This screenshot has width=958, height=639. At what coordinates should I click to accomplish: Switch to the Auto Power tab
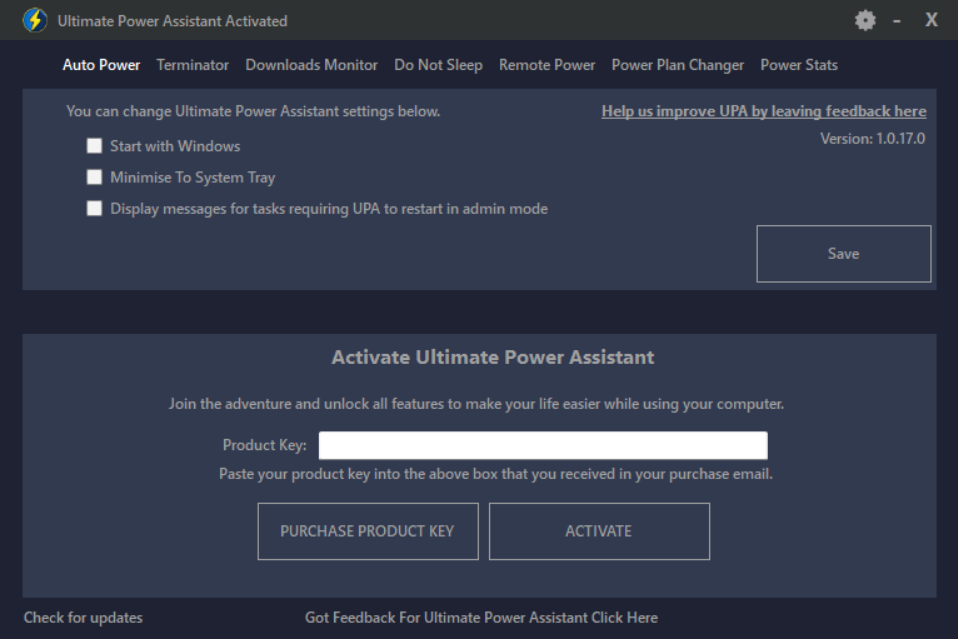[101, 65]
